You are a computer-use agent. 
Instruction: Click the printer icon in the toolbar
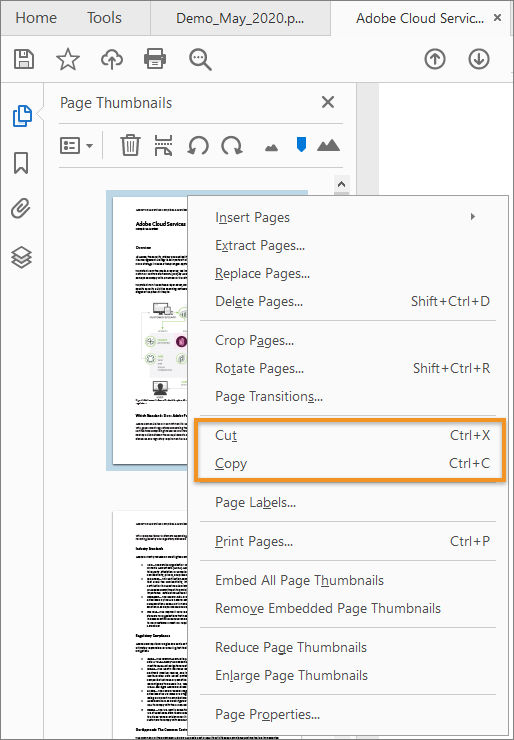point(155,59)
